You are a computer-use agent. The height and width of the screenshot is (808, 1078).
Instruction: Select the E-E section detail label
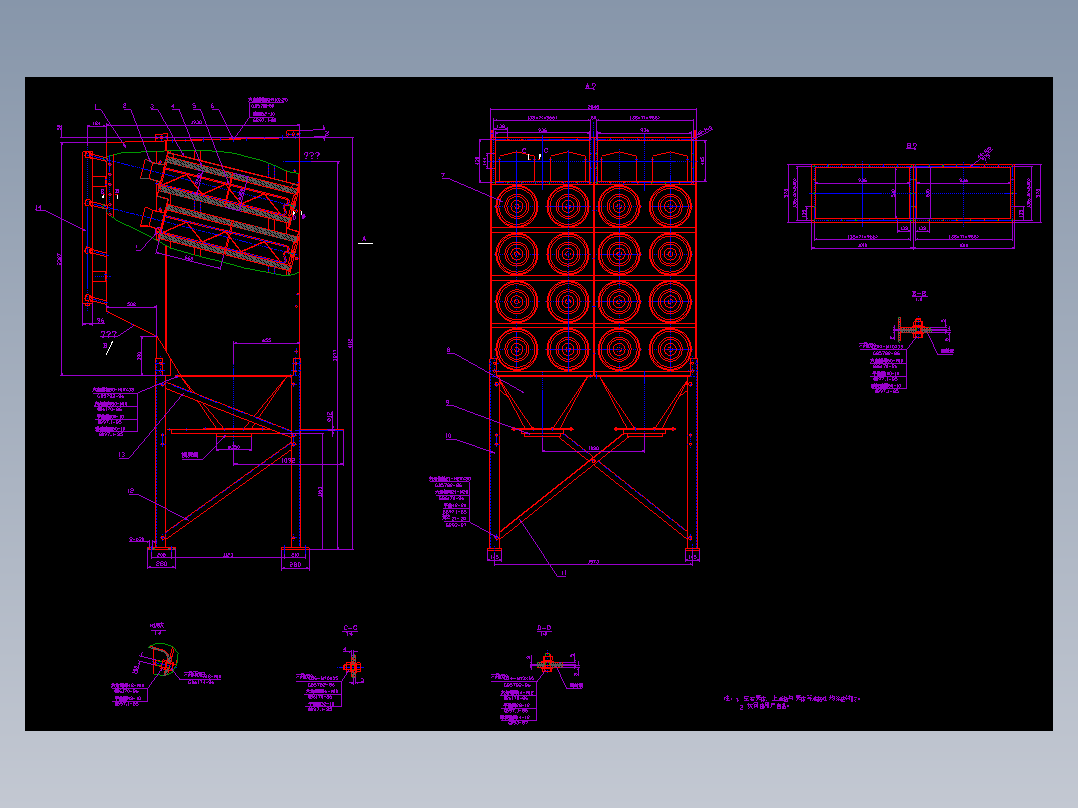[x=919, y=294]
